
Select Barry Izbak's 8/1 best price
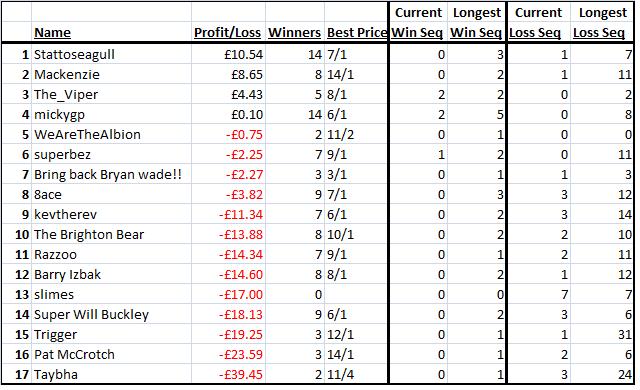(x=337, y=275)
